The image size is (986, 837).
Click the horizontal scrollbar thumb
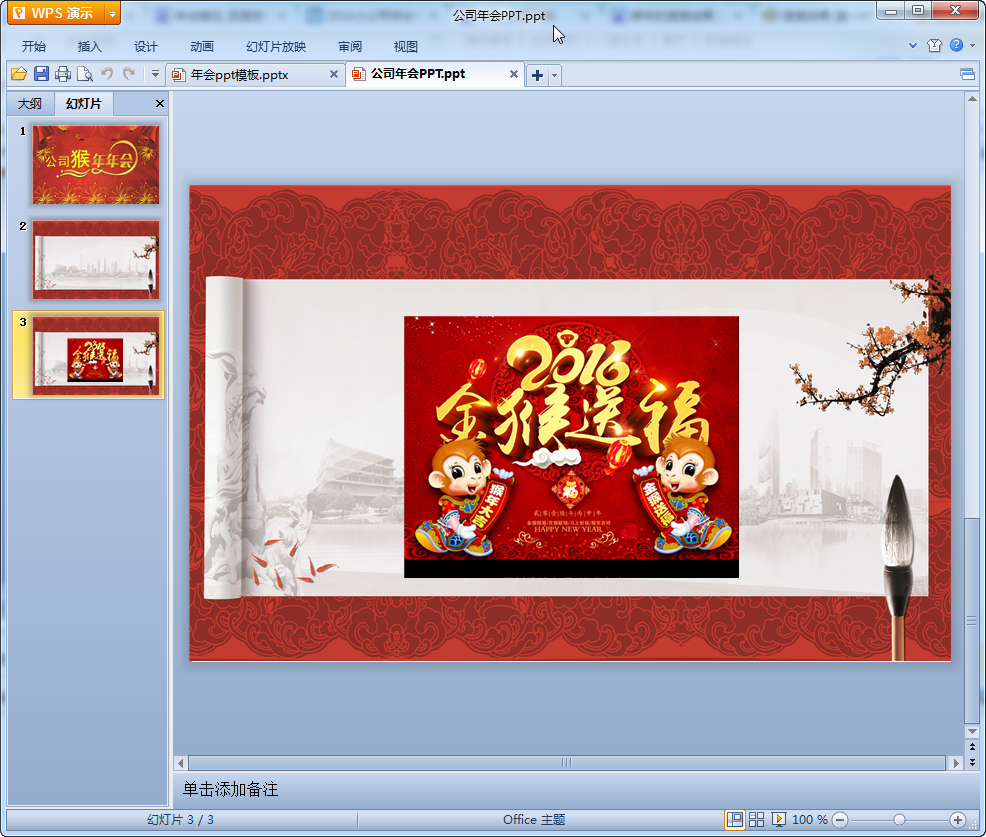(x=567, y=763)
